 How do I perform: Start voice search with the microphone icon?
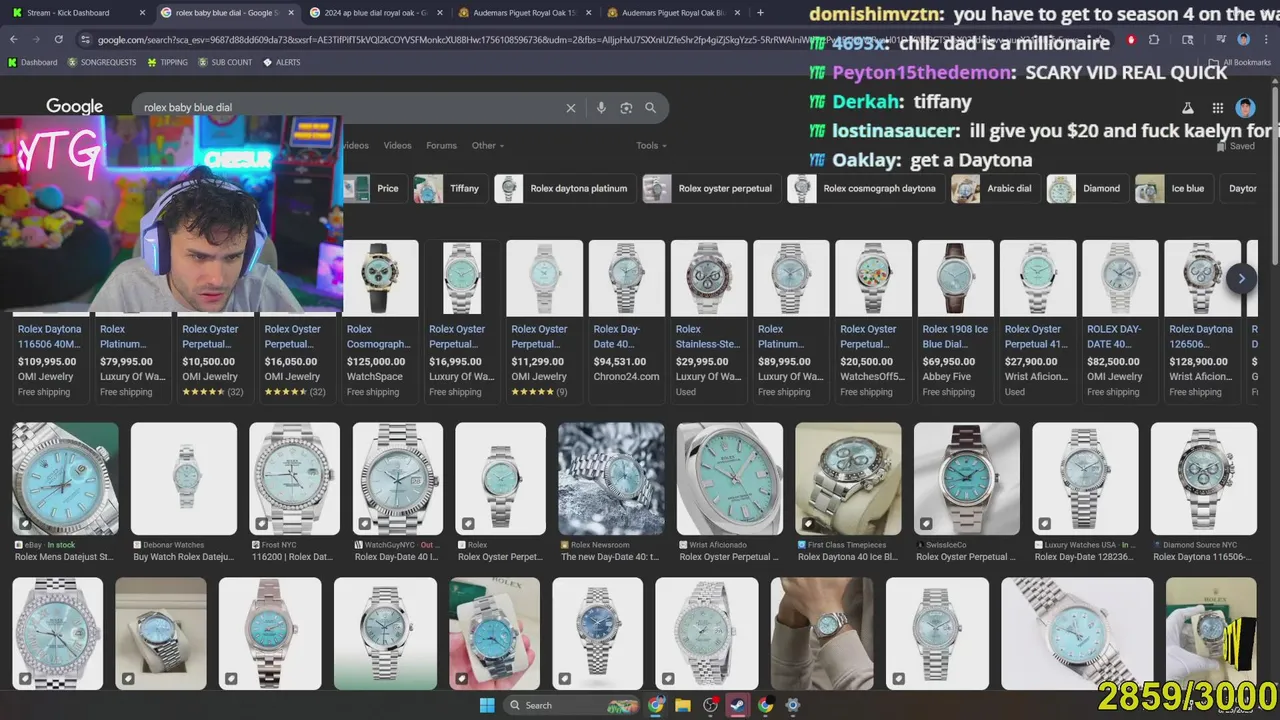[x=601, y=108]
